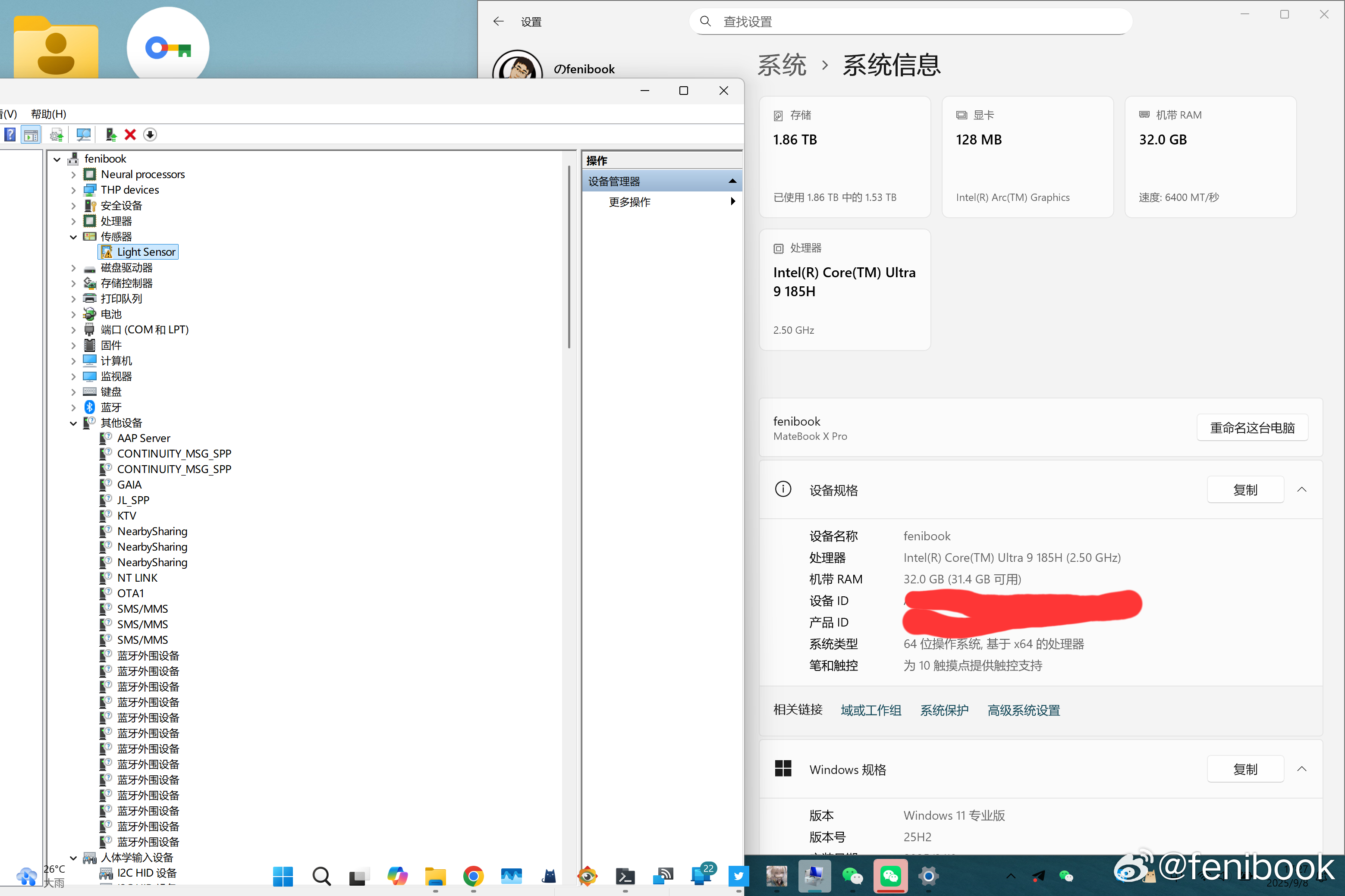1345x896 pixels.
Task: Open the 显卡 graphics card tile
Action: (x=1028, y=157)
